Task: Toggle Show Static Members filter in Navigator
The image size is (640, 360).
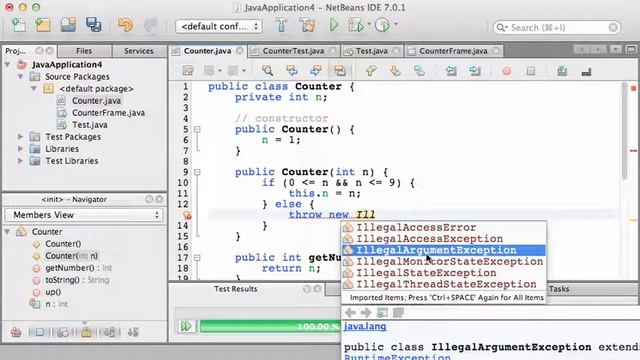Action: [x=63, y=332]
